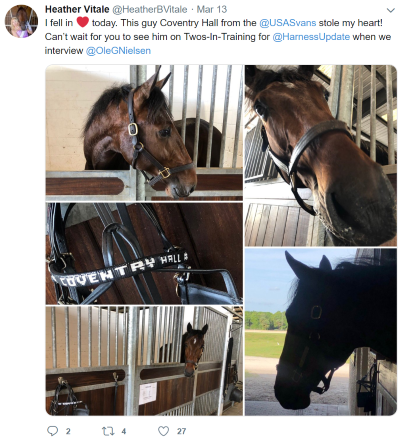This screenshot has height=443, width=400.
Task: Click the Heather Vitale display name
Action: tap(77, 9)
